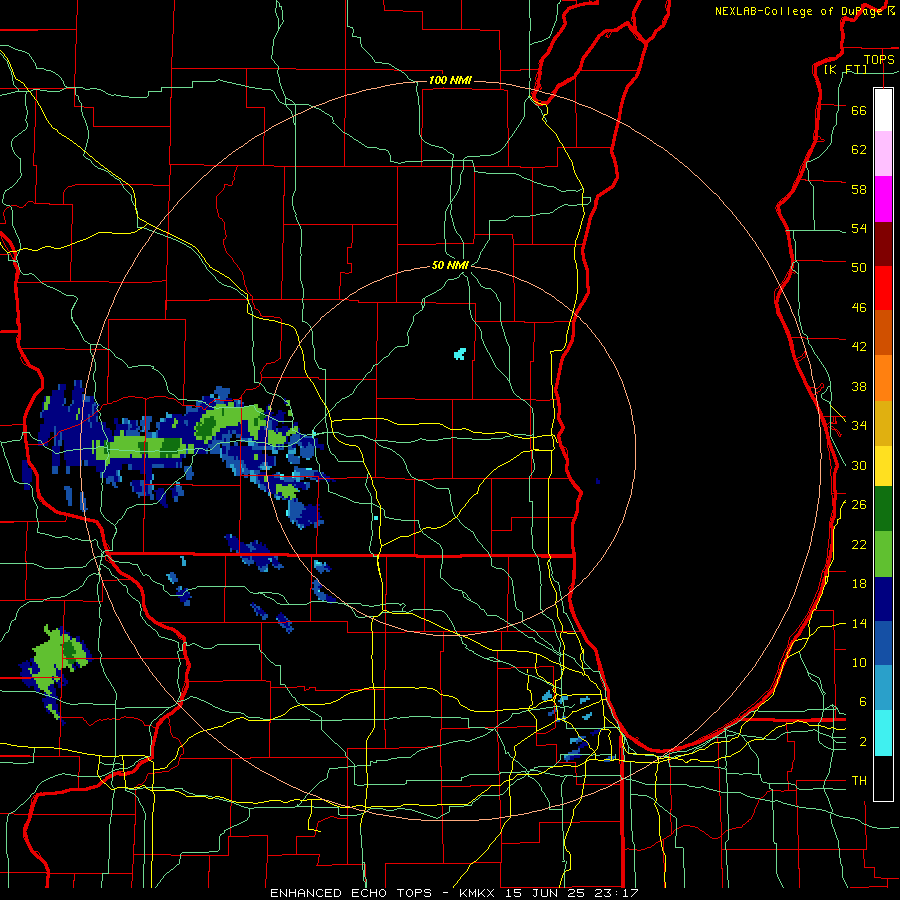This screenshot has height=900, width=900.
Task: Click the white swatch in TOPS legend
Action: [883, 110]
